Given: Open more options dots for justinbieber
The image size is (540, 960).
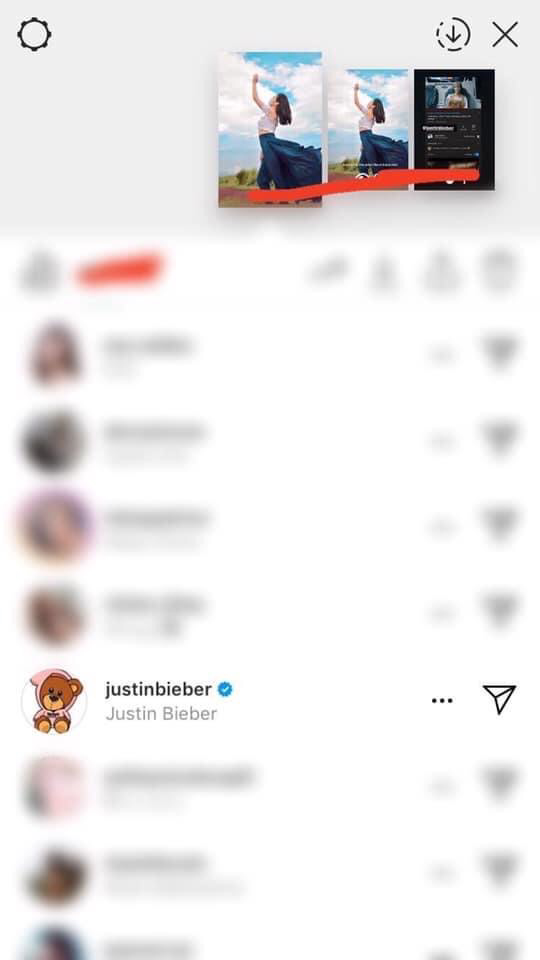Looking at the screenshot, I should click(x=442, y=700).
